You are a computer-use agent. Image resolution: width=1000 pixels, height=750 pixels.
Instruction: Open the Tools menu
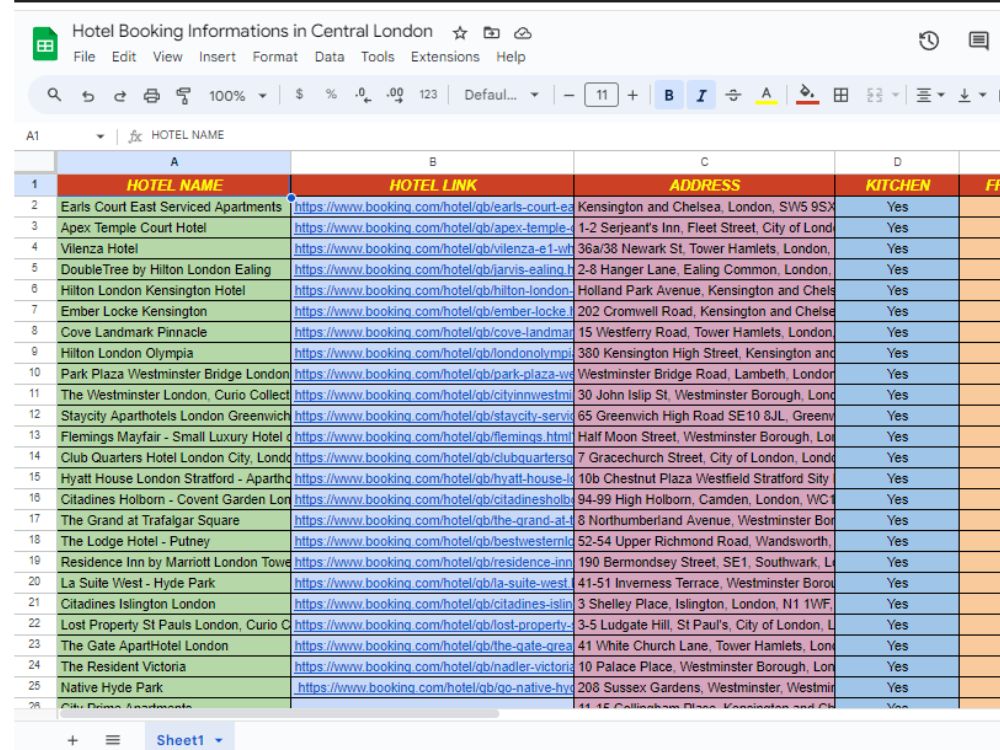tap(378, 57)
